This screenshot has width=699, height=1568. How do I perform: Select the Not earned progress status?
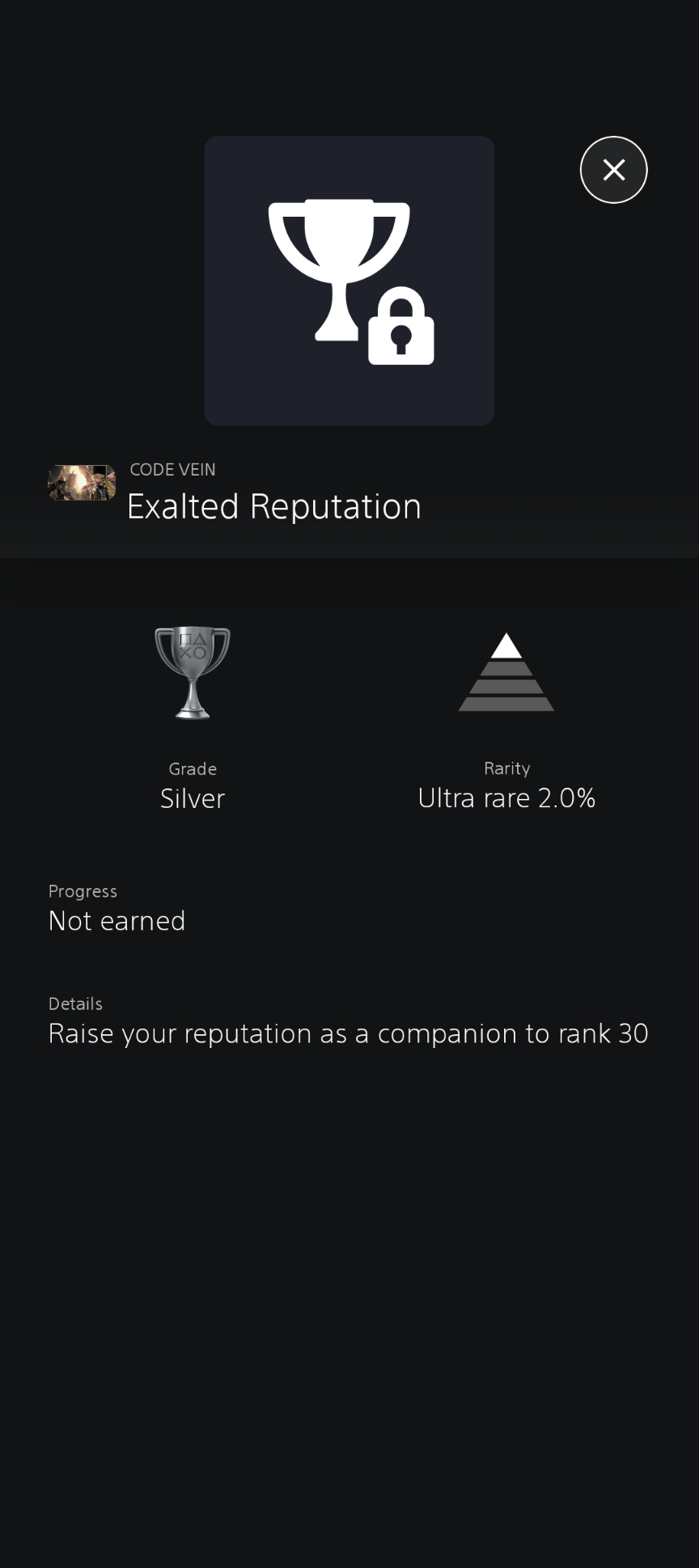click(x=117, y=921)
